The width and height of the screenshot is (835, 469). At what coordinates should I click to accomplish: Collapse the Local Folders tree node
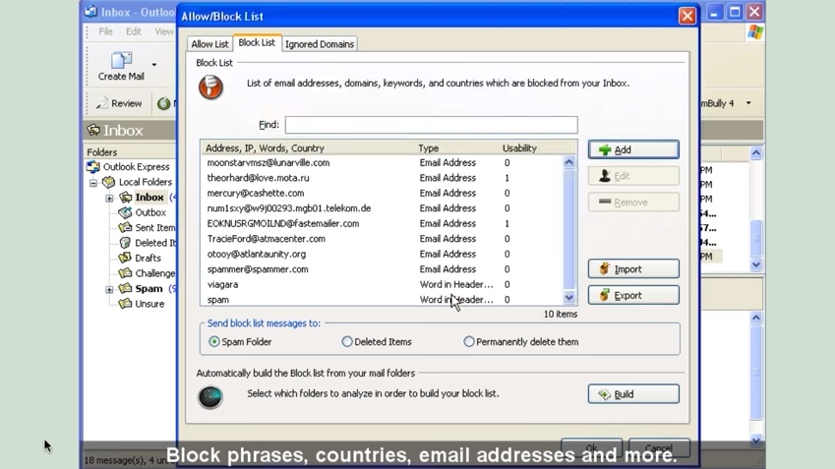(93, 183)
